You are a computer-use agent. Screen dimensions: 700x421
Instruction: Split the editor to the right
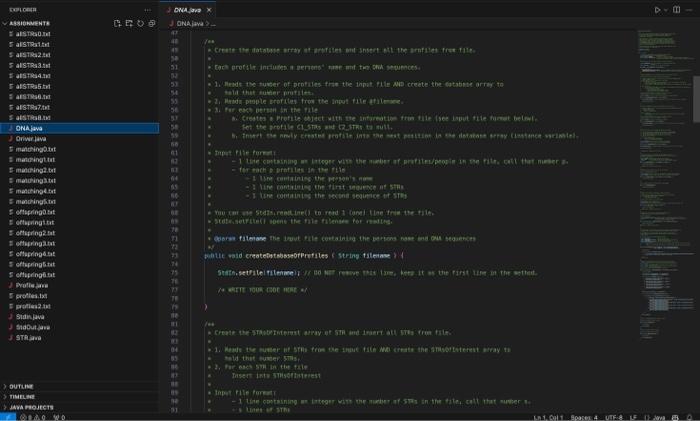coord(677,10)
